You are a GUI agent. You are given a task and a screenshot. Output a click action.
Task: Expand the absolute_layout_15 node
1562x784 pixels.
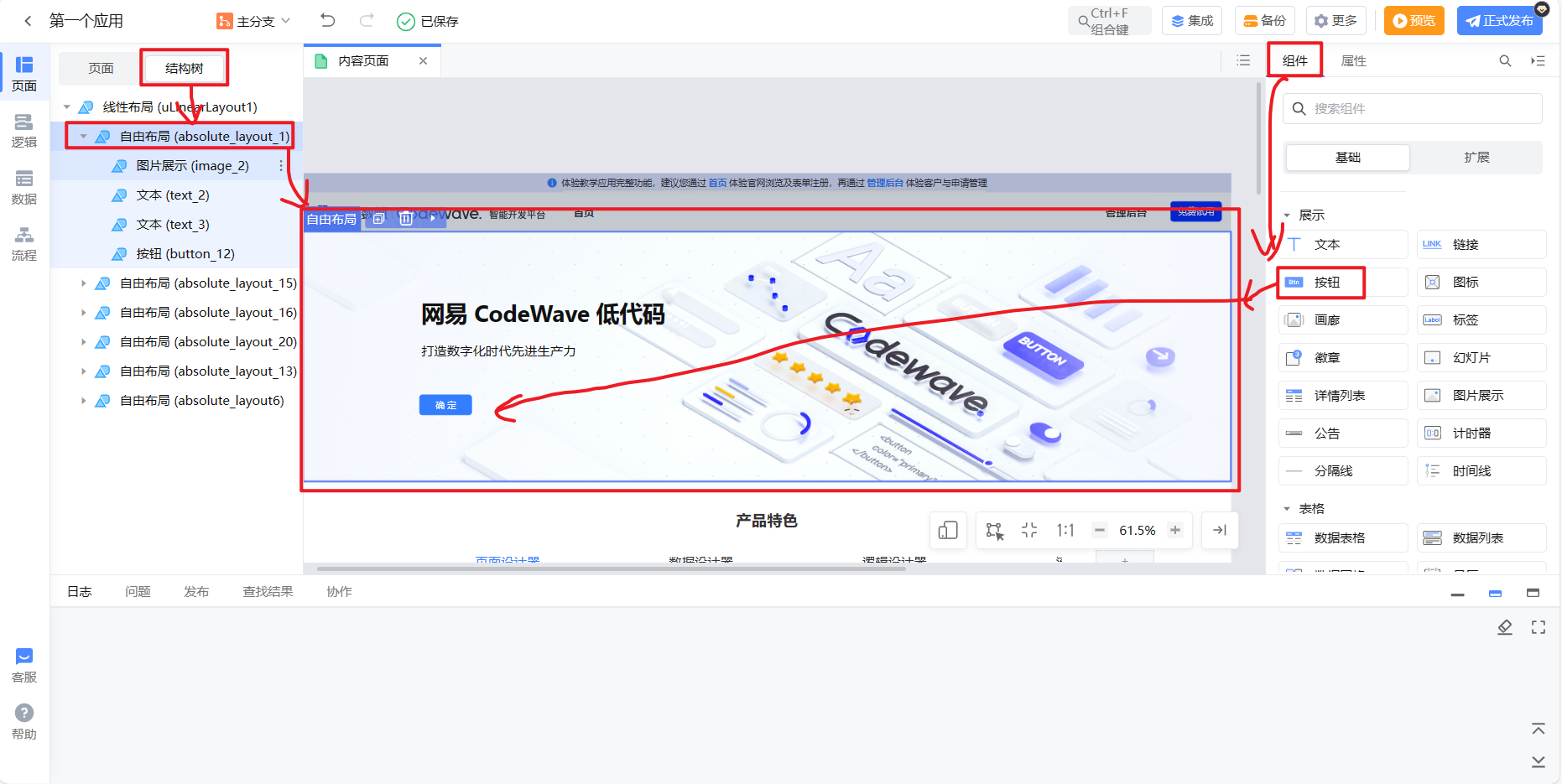point(84,283)
